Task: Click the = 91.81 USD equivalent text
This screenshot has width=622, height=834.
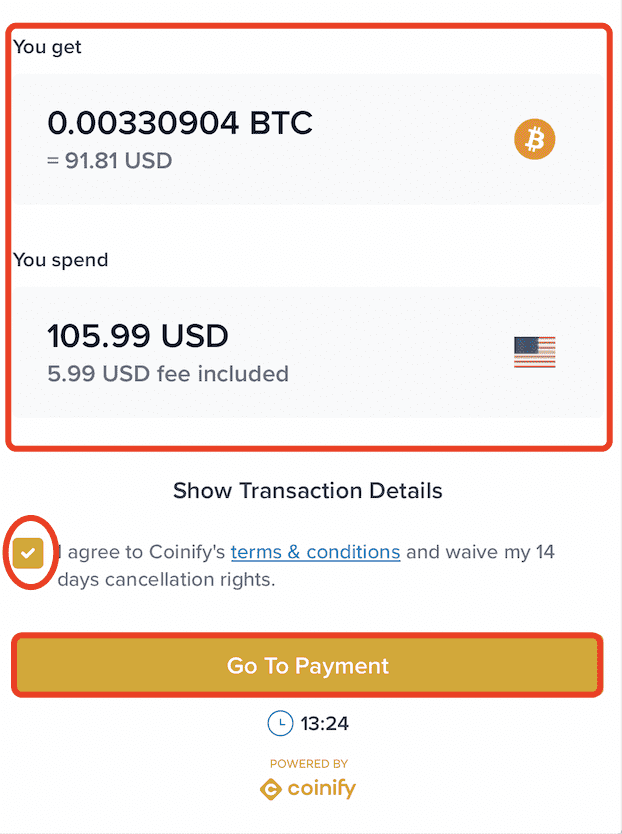Action: 110,161
